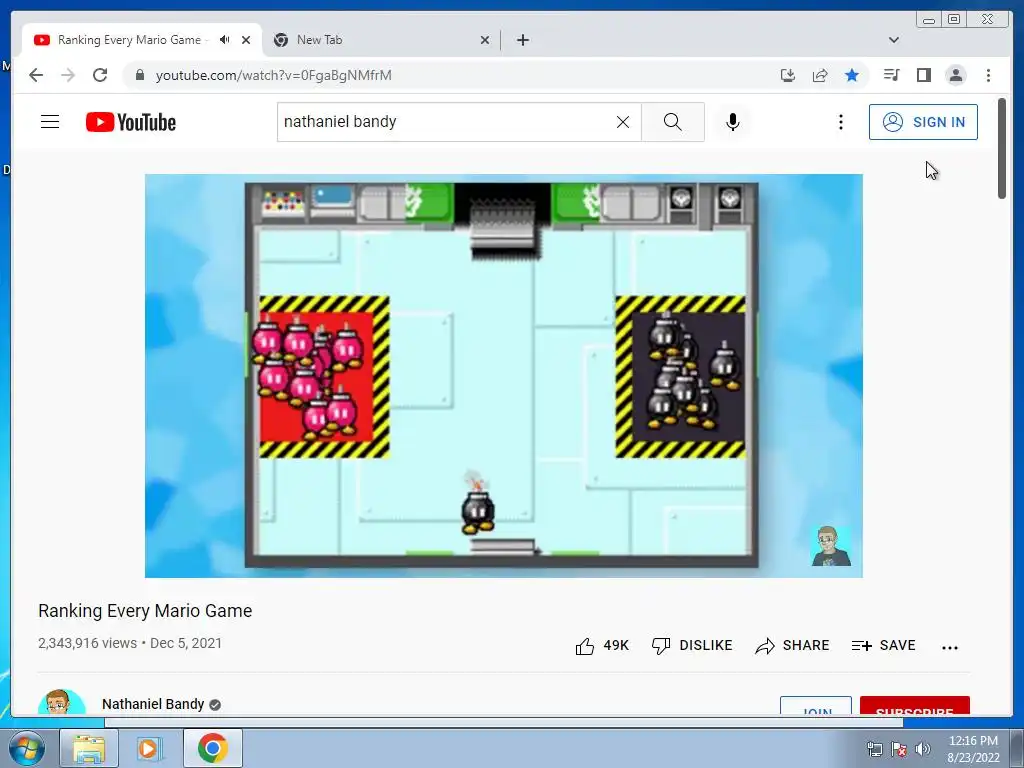Mute the tab via speaker icon

[225, 40]
